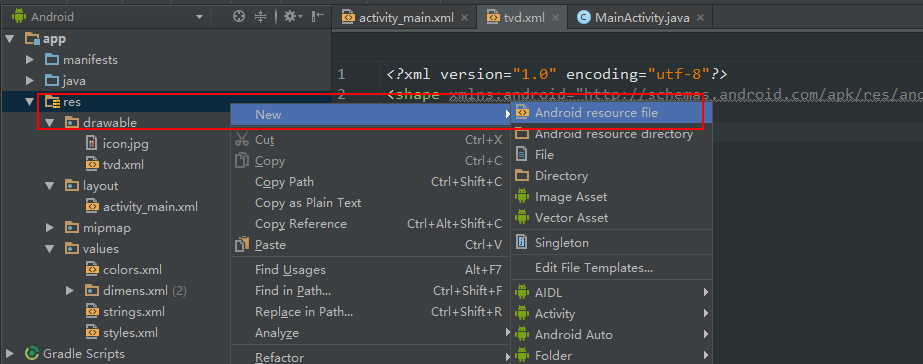Collapse the app module node
923x364 pixels.
click(10, 39)
